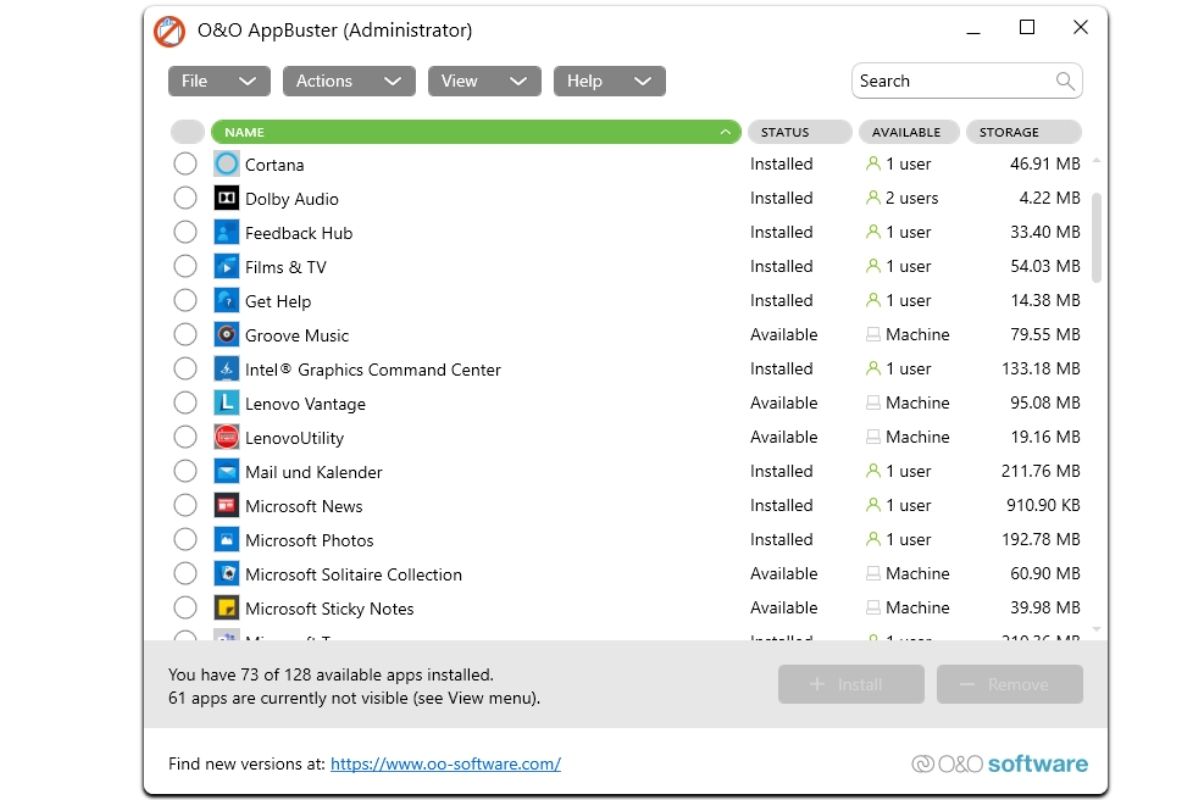Click the Microsoft News app icon
The width and height of the screenshot is (1200, 800).
pyautogui.click(x=227, y=505)
